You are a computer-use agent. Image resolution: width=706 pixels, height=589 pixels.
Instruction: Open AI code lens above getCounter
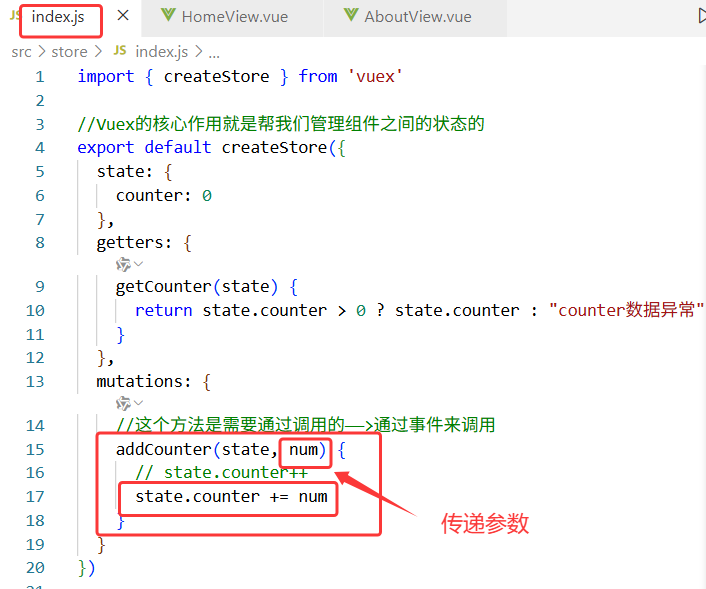click(123, 264)
